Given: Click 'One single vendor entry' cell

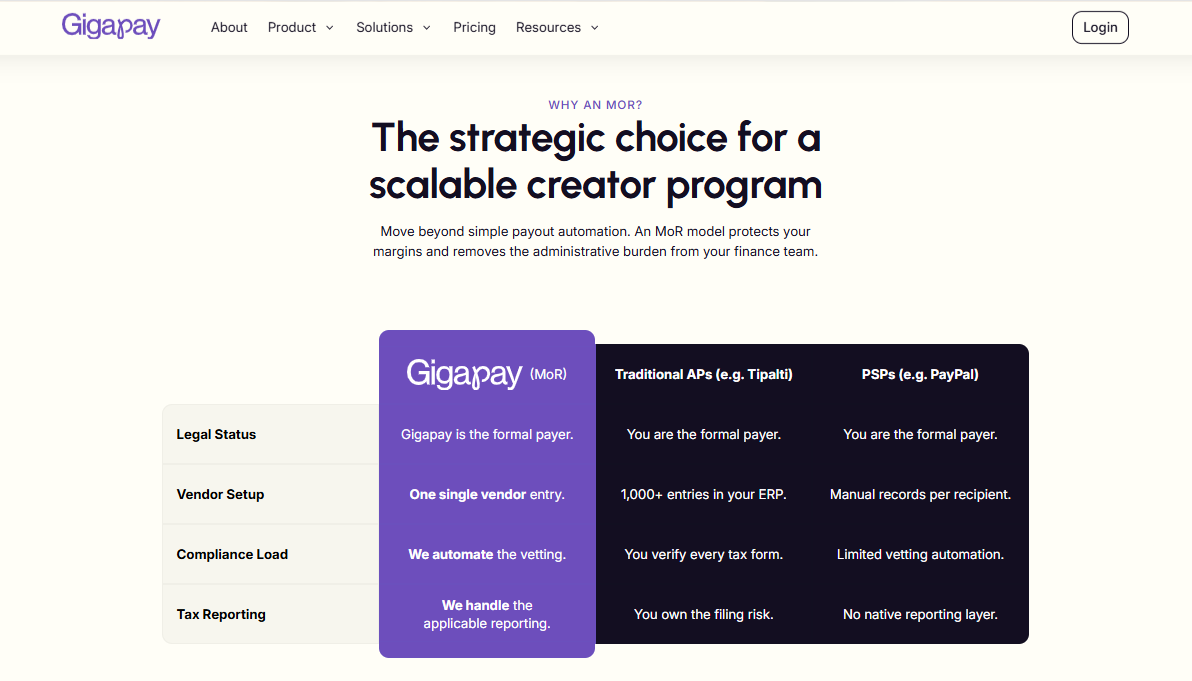Looking at the screenshot, I should [x=487, y=495].
